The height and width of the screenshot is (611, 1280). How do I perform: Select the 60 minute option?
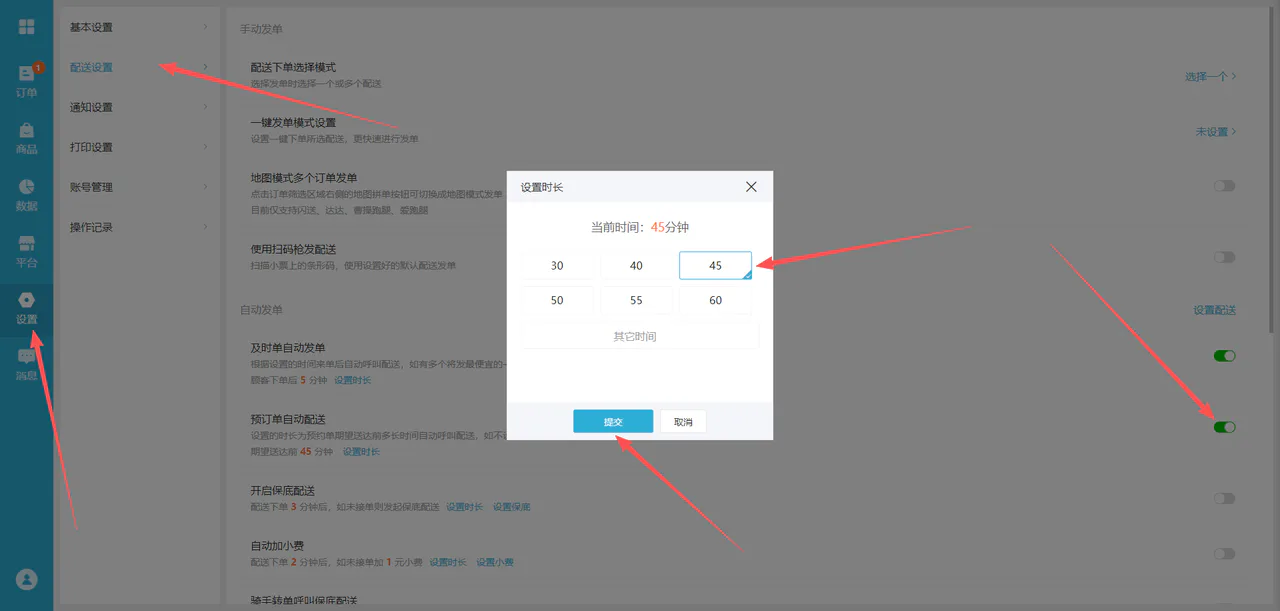pyautogui.click(x=715, y=300)
